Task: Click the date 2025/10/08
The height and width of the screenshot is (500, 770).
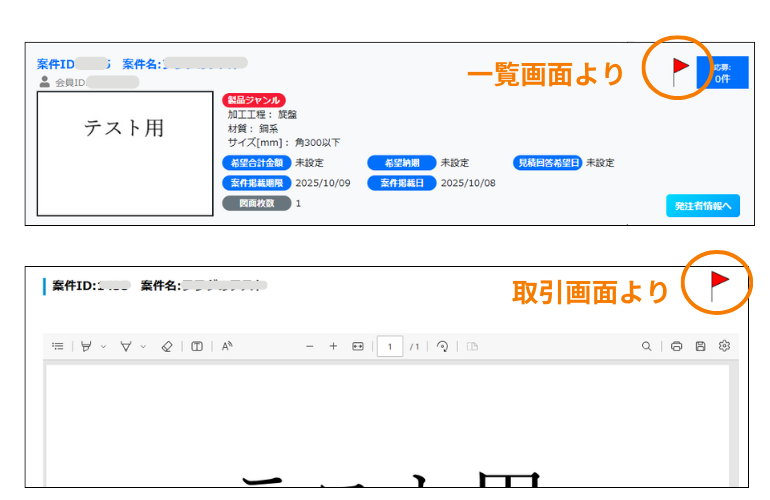Action: tap(468, 183)
